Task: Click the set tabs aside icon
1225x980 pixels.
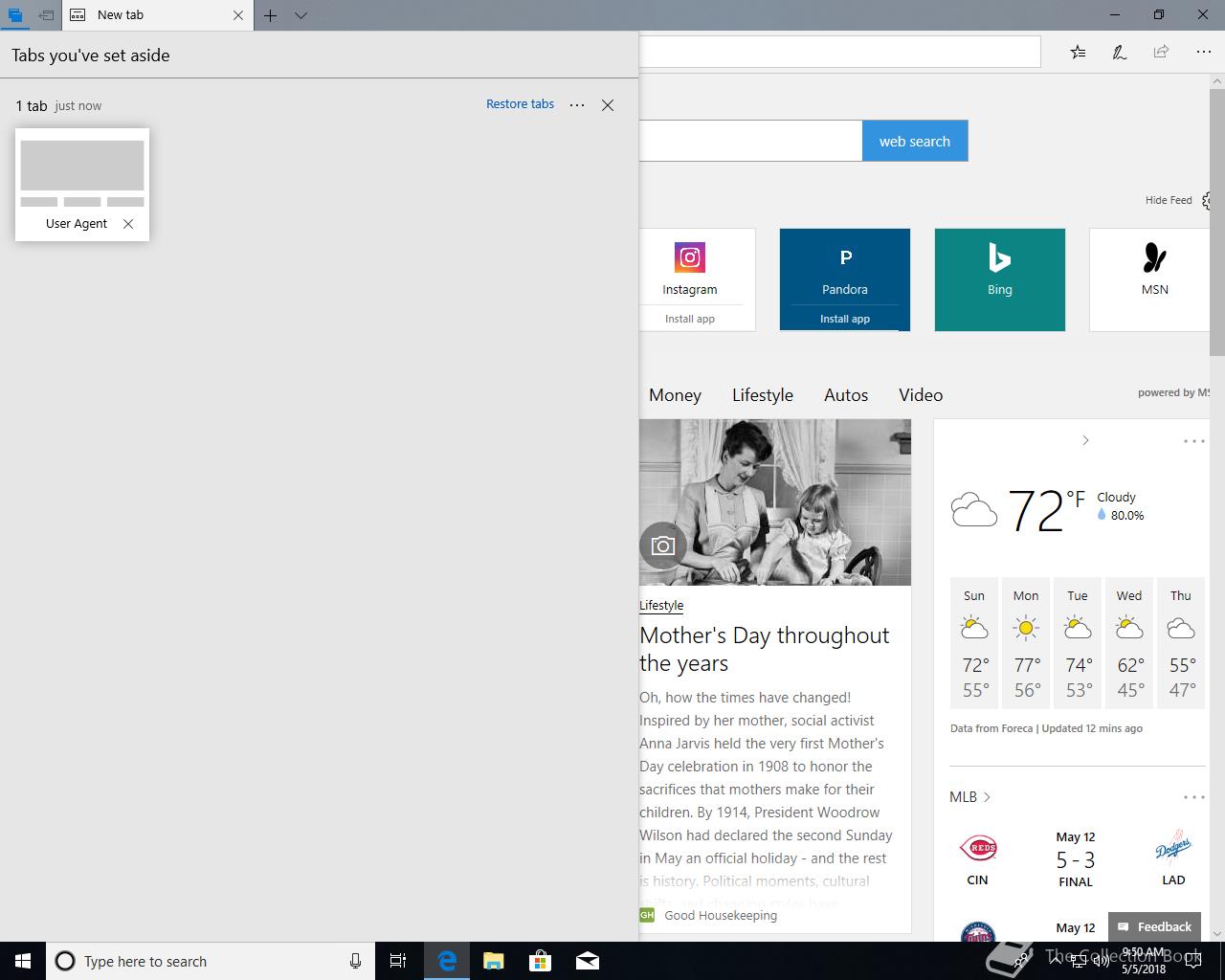Action: click(46, 15)
